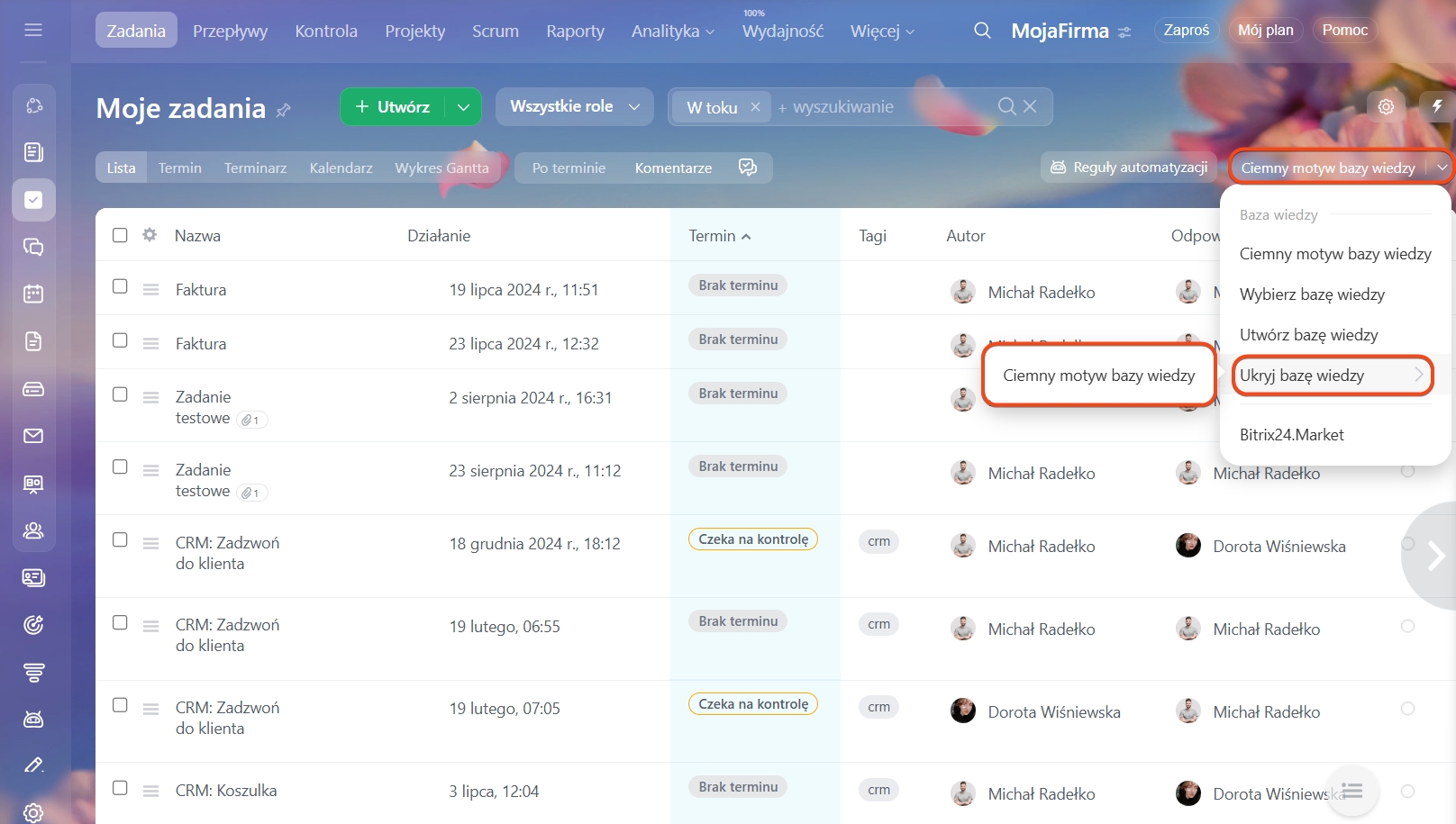Image resolution: width=1456 pixels, height=824 pixels.
Task: Open the settings gear next to the filter
Action: 1386,106
